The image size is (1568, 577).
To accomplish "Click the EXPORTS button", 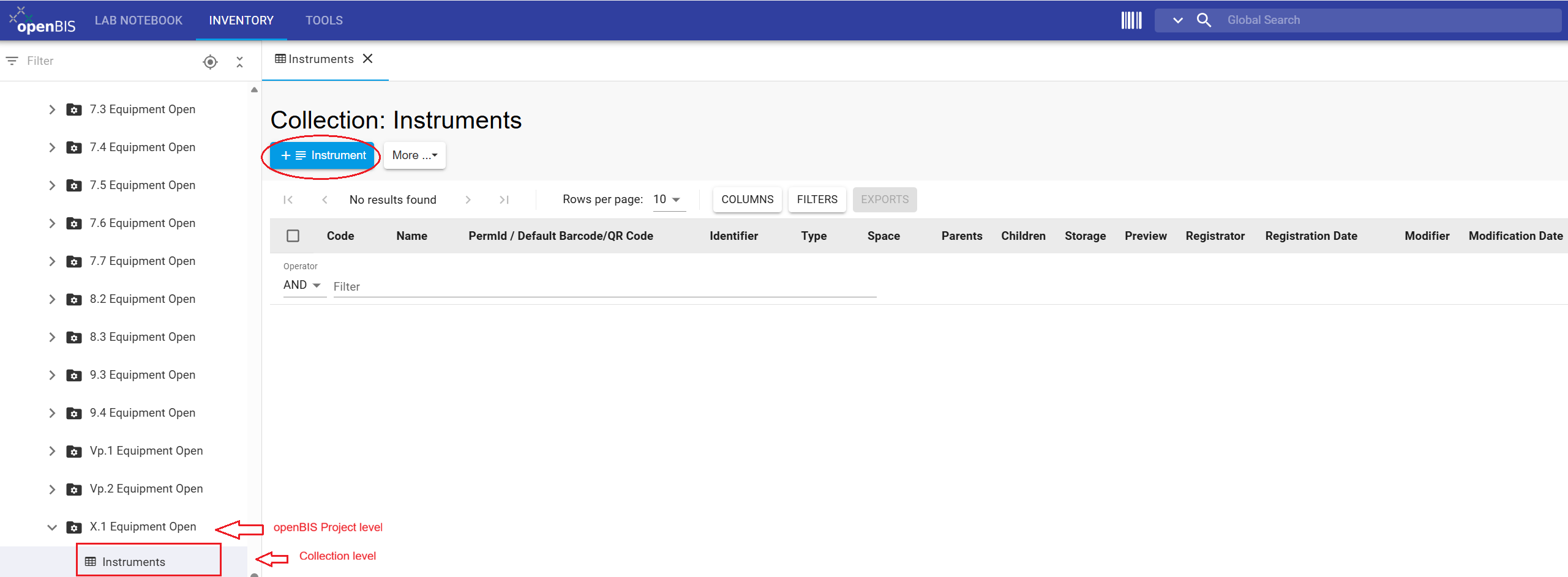I will pyautogui.click(x=884, y=199).
